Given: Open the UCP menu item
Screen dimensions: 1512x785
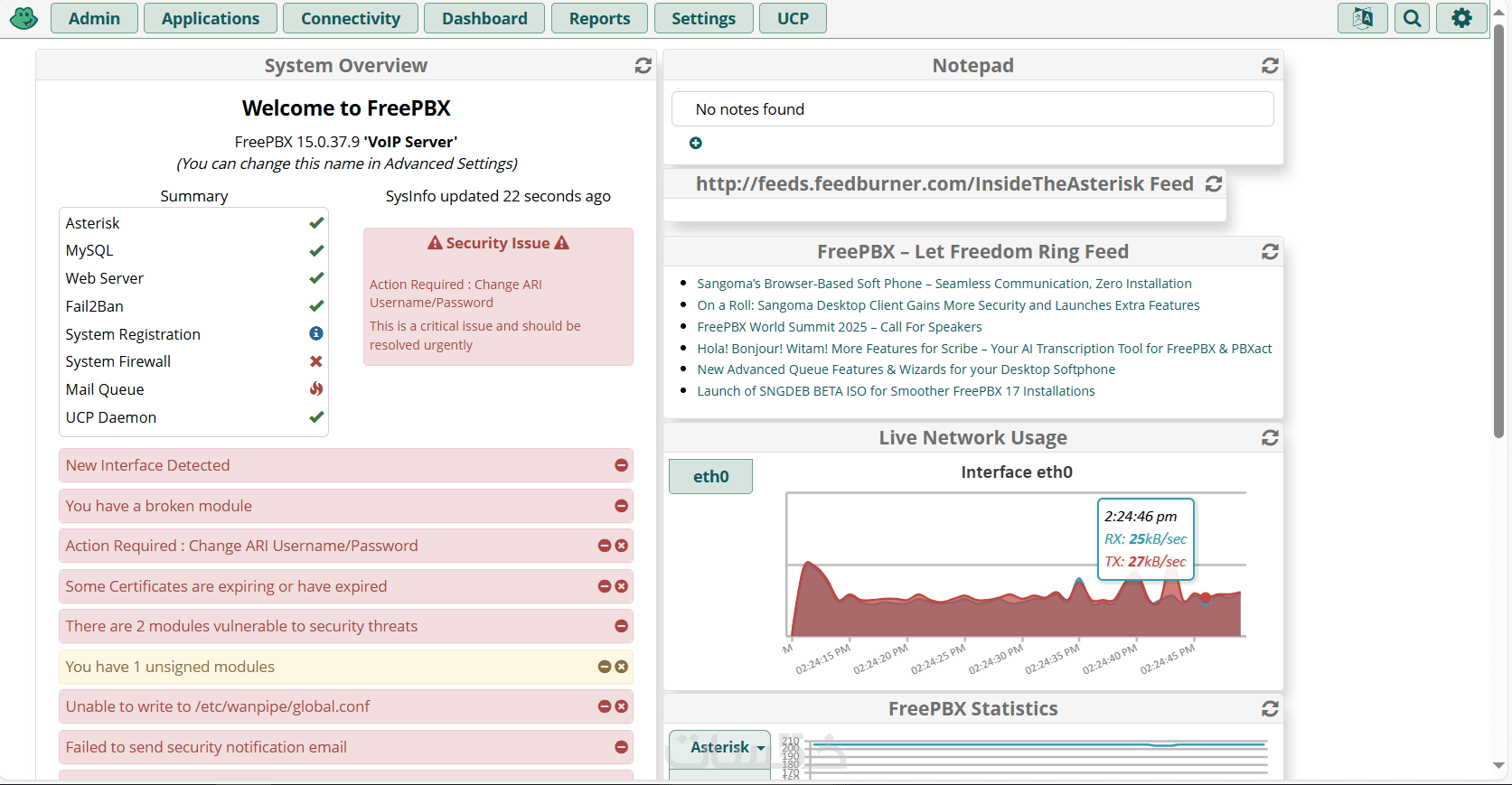Looking at the screenshot, I should click(x=793, y=18).
